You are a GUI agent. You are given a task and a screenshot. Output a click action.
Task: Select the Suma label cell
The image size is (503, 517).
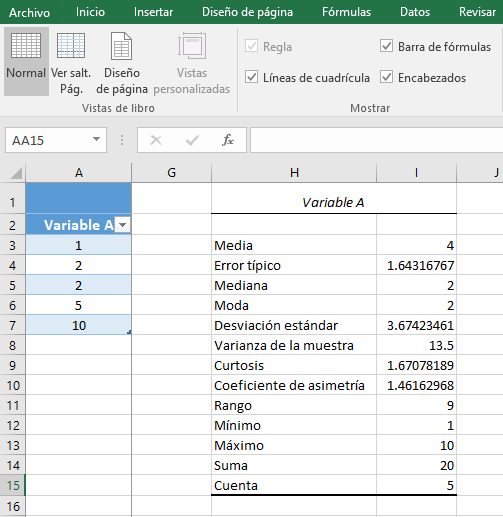(x=294, y=465)
